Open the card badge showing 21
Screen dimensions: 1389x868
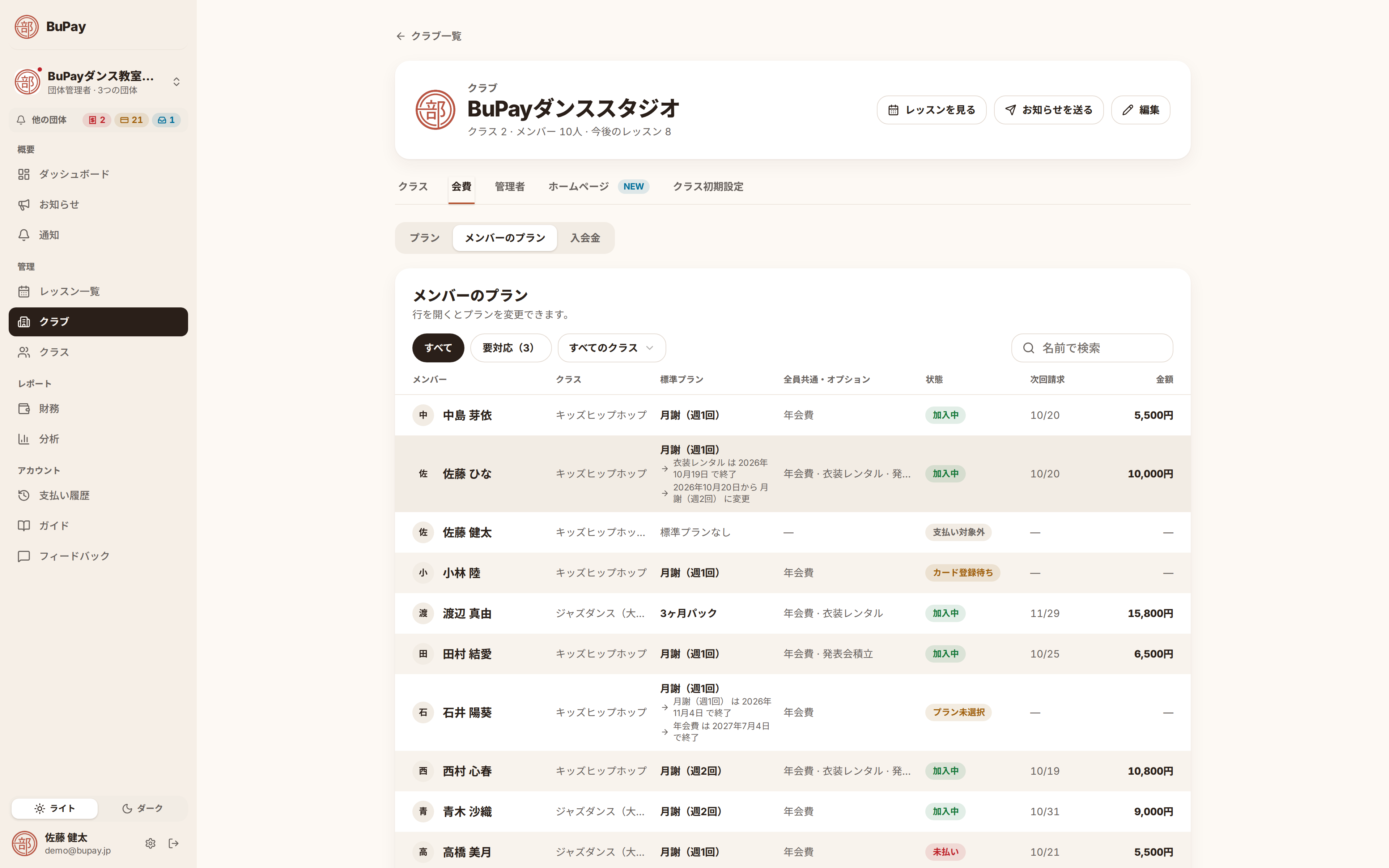coord(131,120)
